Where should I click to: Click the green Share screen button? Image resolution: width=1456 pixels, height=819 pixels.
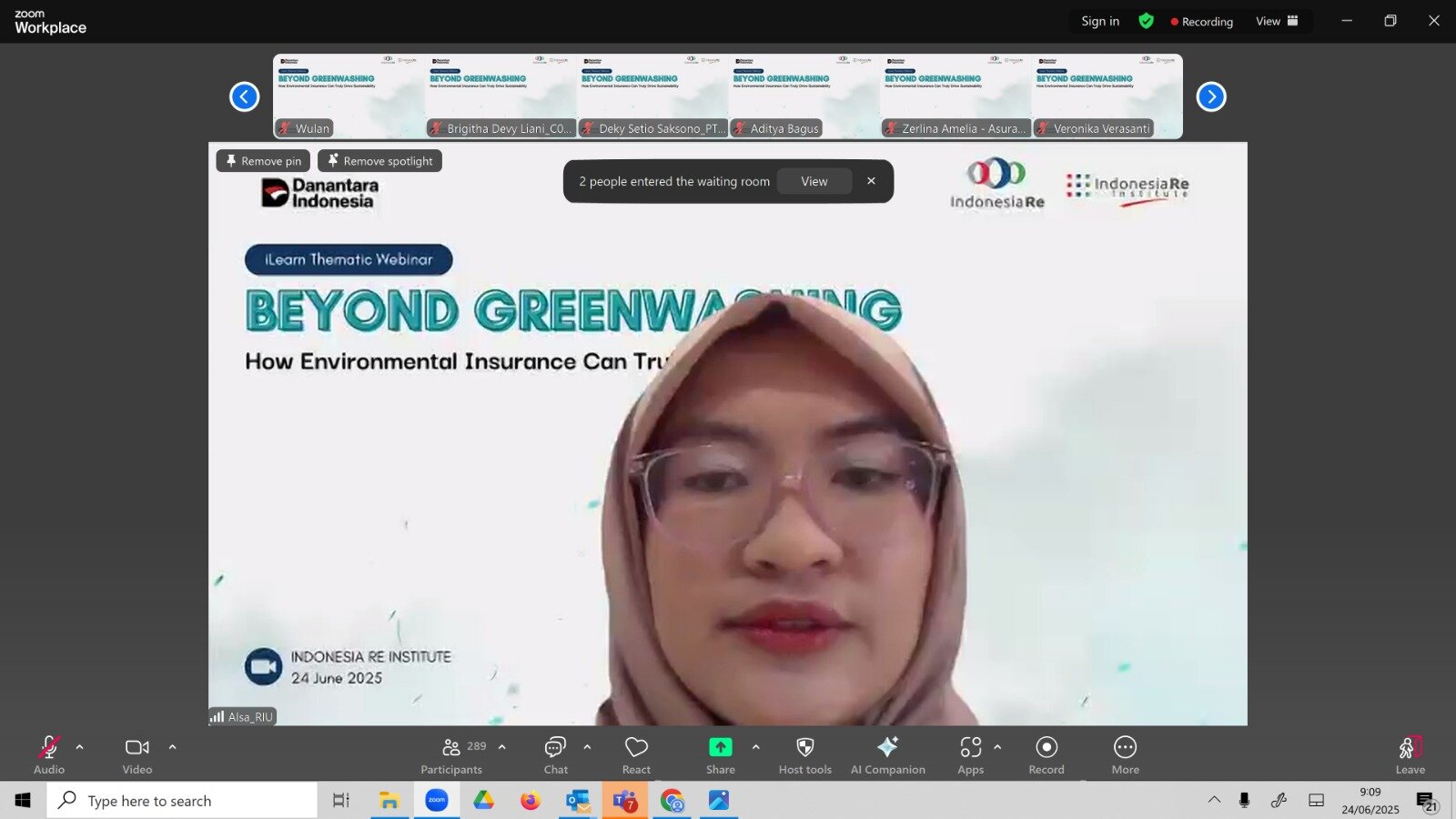click(x=720, y=755)
